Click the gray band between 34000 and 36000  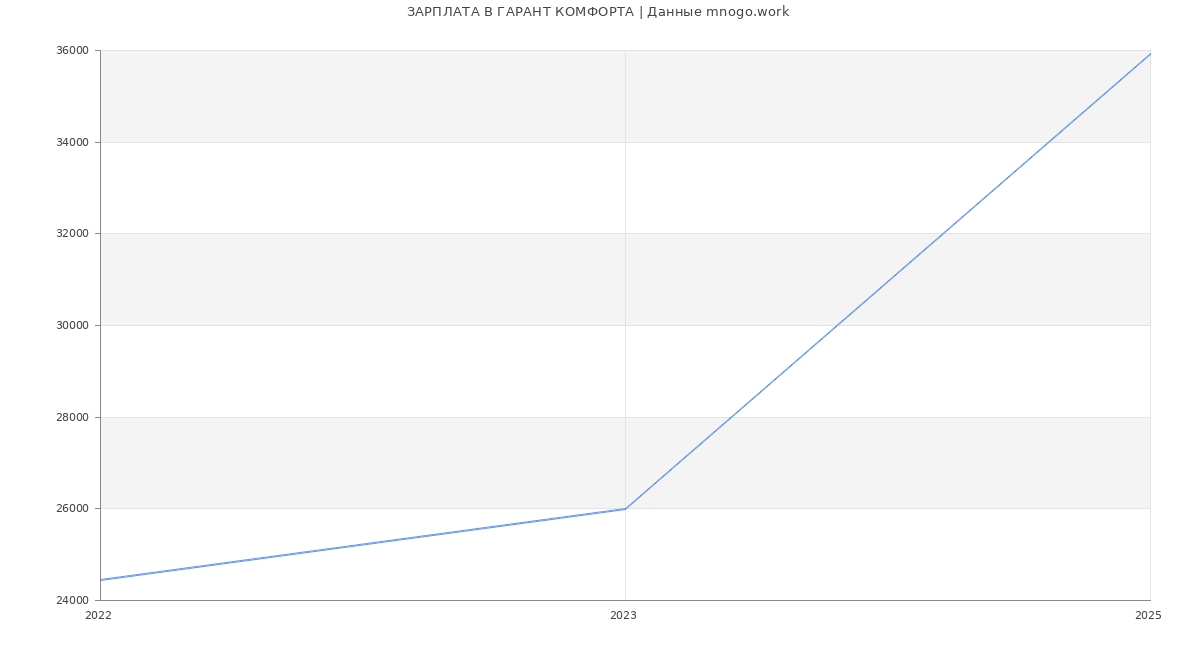point(400,96)
